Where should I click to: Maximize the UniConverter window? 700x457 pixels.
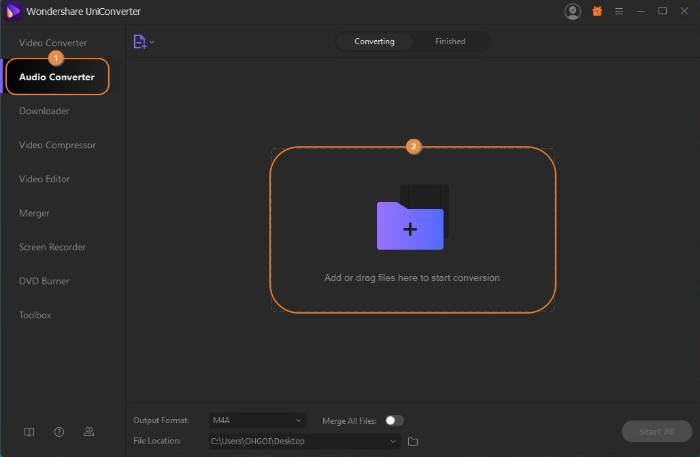pyautogui.click(x=662, y=11)
